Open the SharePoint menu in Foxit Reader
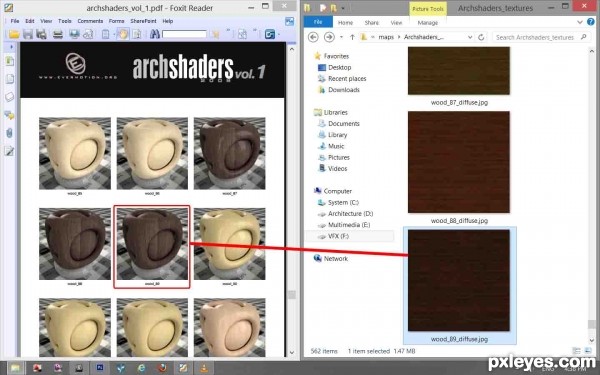Image resolution: width=600 pixels, height=375 pixels. tap(143, 21)
